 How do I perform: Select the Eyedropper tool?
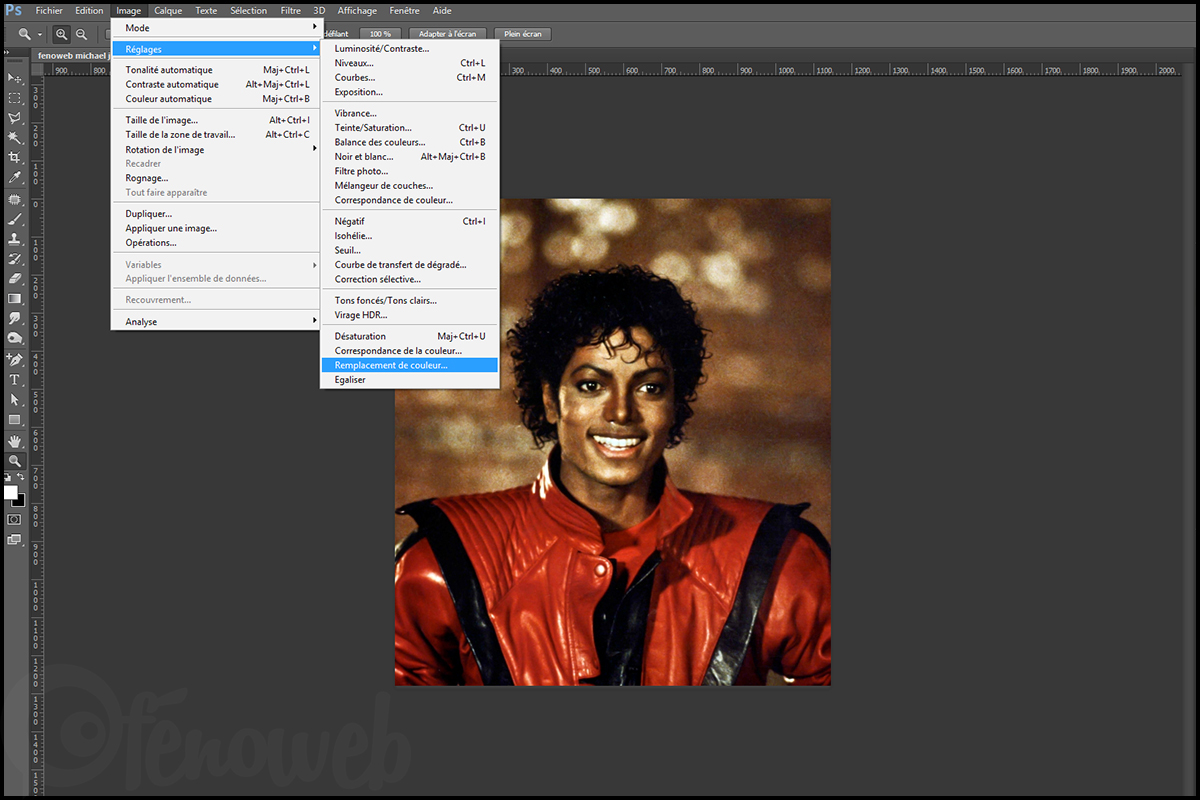tap(15, 178)
